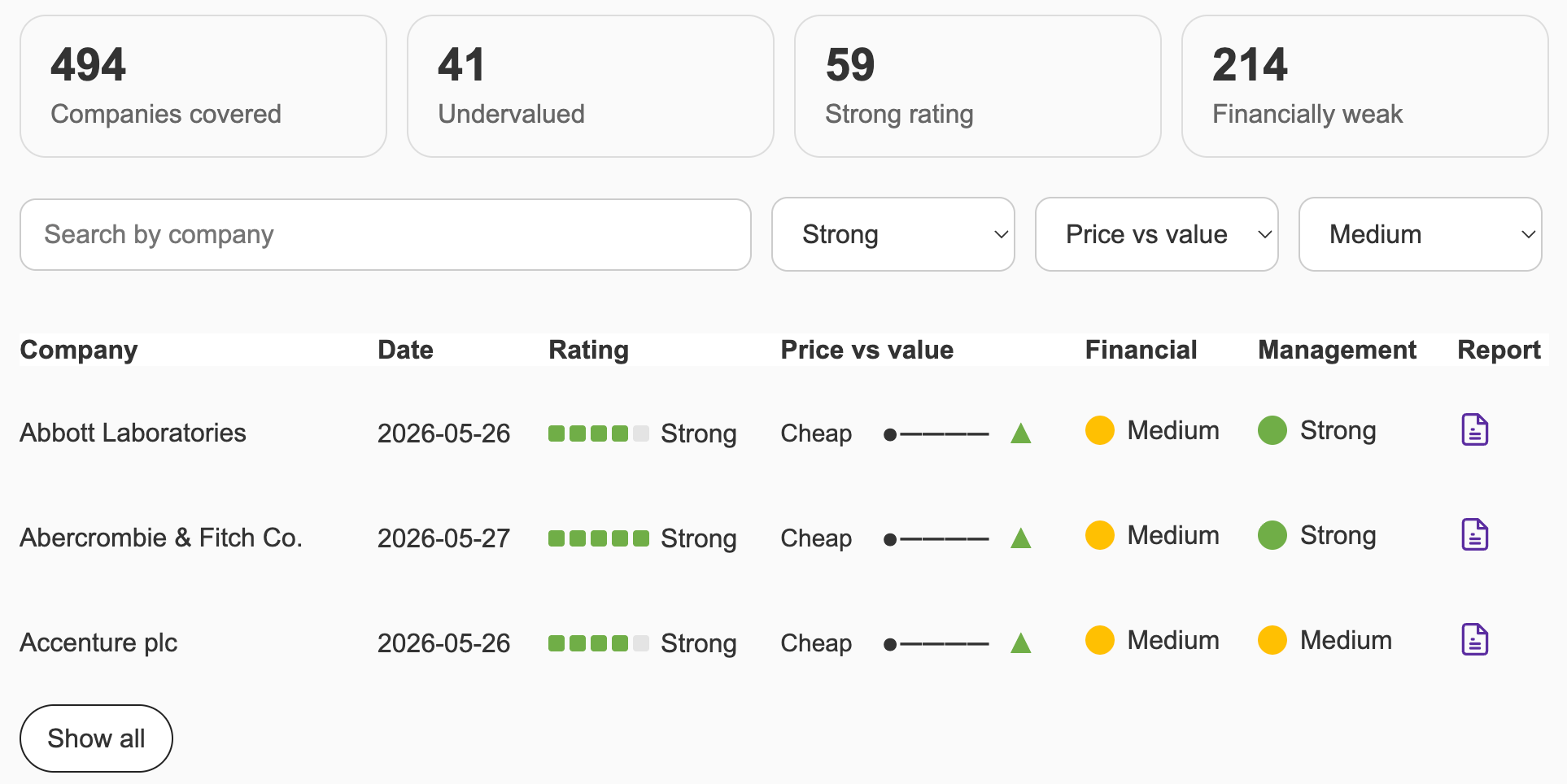This screenshot has height=784, width=1567.
Task: Select the 41 Undervalued summary card
Action: click(590, 86)
